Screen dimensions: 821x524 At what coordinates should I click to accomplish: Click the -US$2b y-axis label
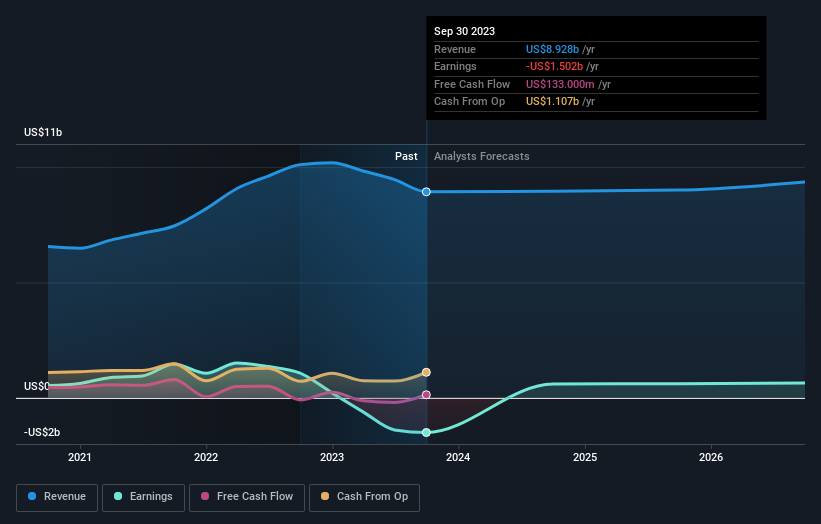[42, 432]
